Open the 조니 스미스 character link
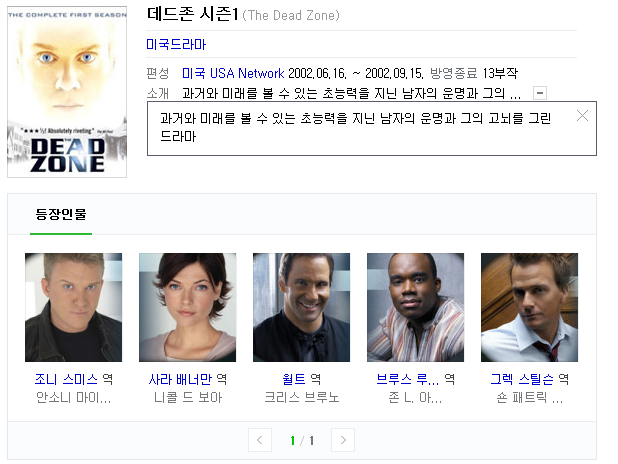 coord(66,379)
